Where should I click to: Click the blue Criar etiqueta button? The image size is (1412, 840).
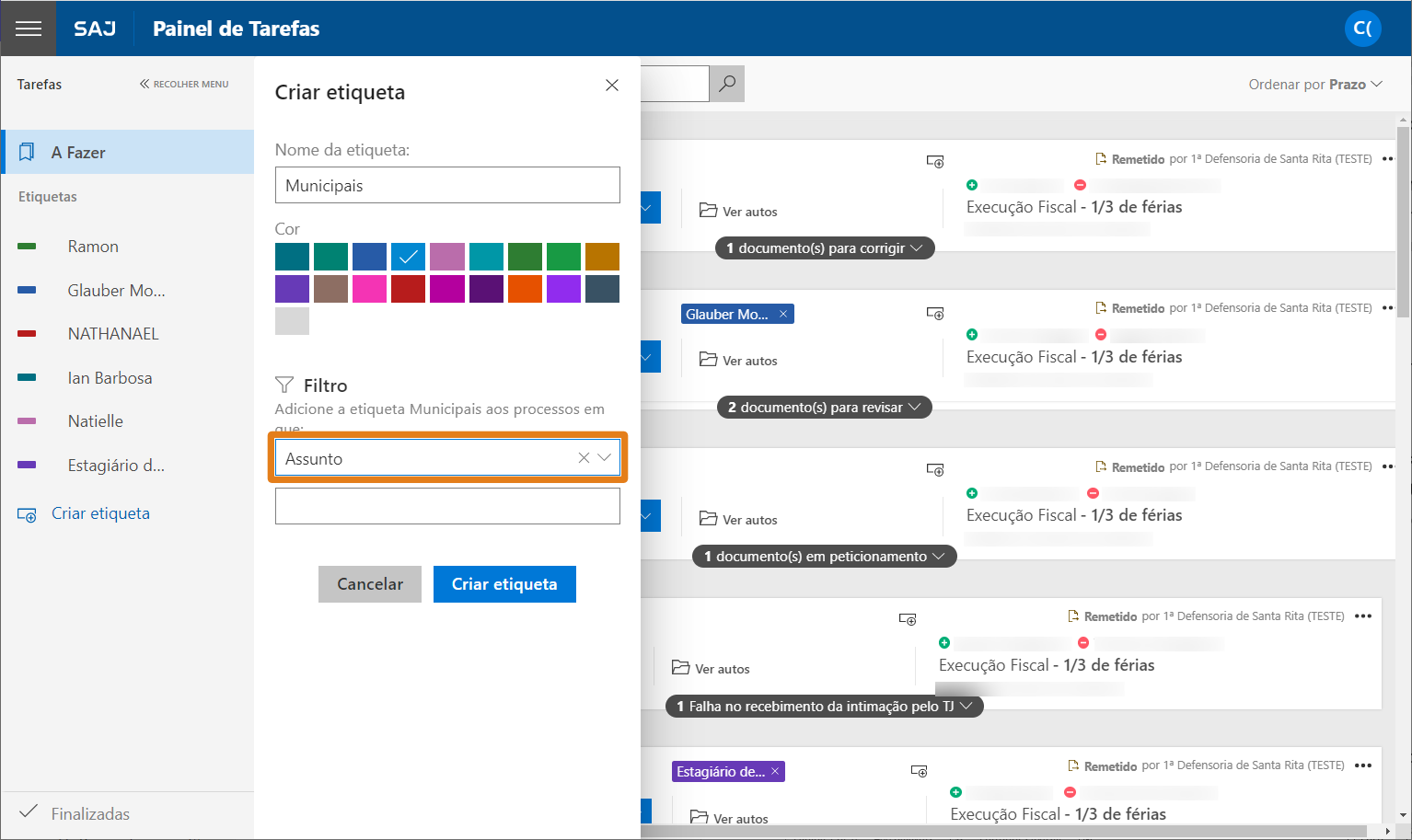(504, 584)
